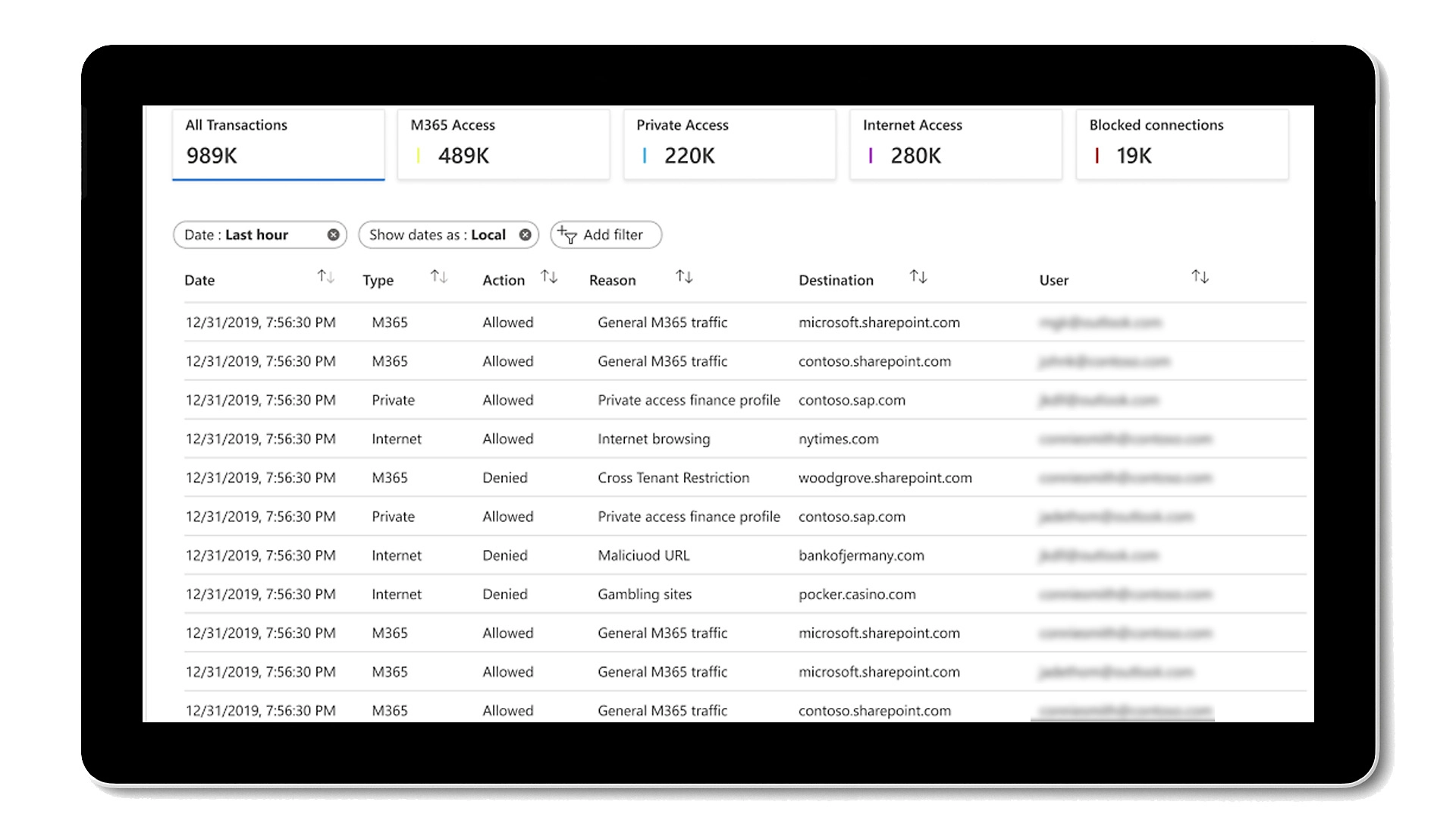This screenshot has height=827, width=1456.
Task: Click the pocker.casino.com Gambling sites row
Action: 856,594
